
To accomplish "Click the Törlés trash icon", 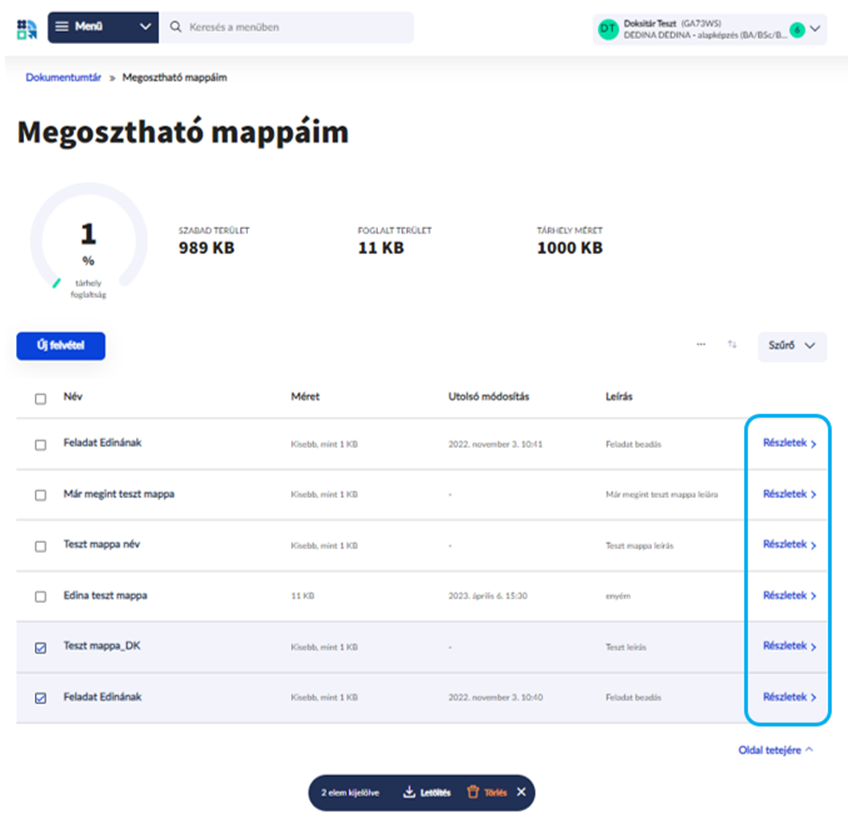I will 473,792.
